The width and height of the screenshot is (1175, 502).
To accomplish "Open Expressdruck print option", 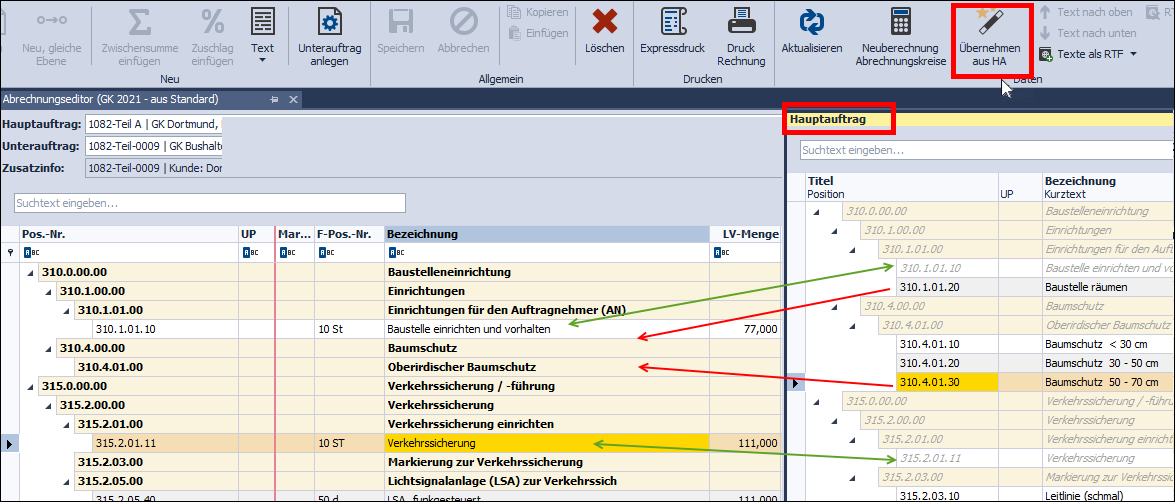I will pos(672,22).
